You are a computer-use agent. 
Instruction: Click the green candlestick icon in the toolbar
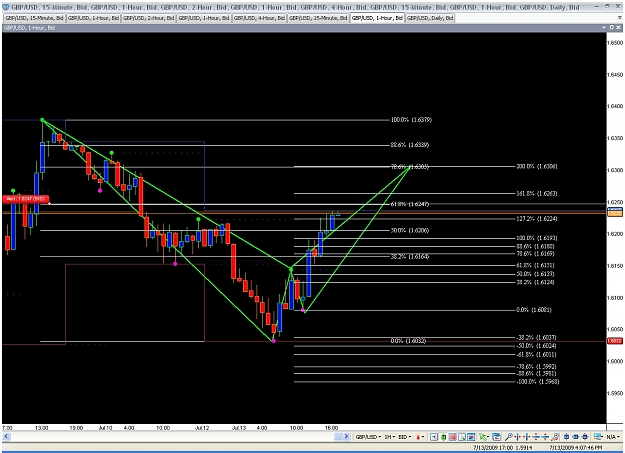(x=443, y=437)
